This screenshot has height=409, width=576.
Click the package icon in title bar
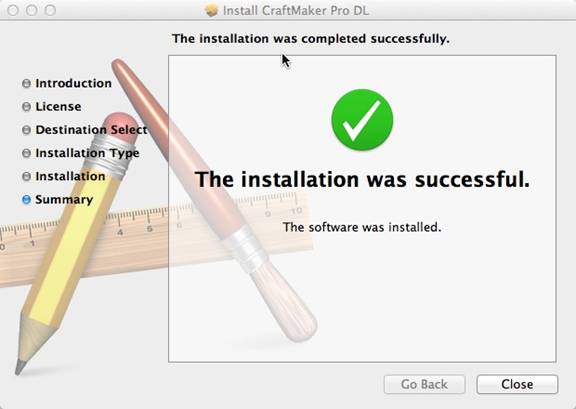211,10
